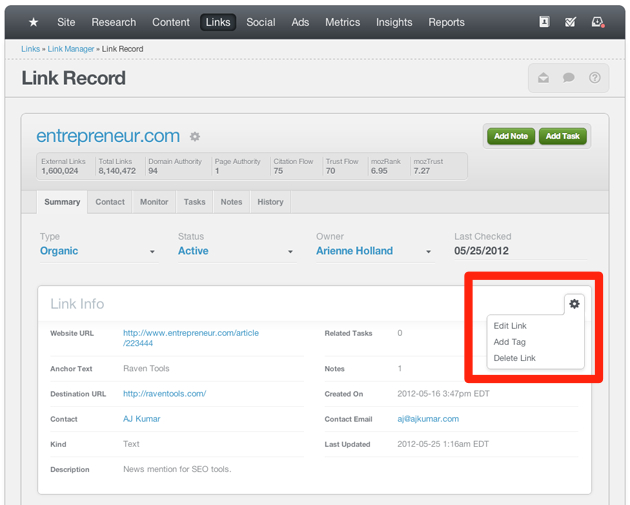Expand the Owner dropdown showing Arienne Holland
Viewport: 630px width, 505px height.
(x=375, y=251)
